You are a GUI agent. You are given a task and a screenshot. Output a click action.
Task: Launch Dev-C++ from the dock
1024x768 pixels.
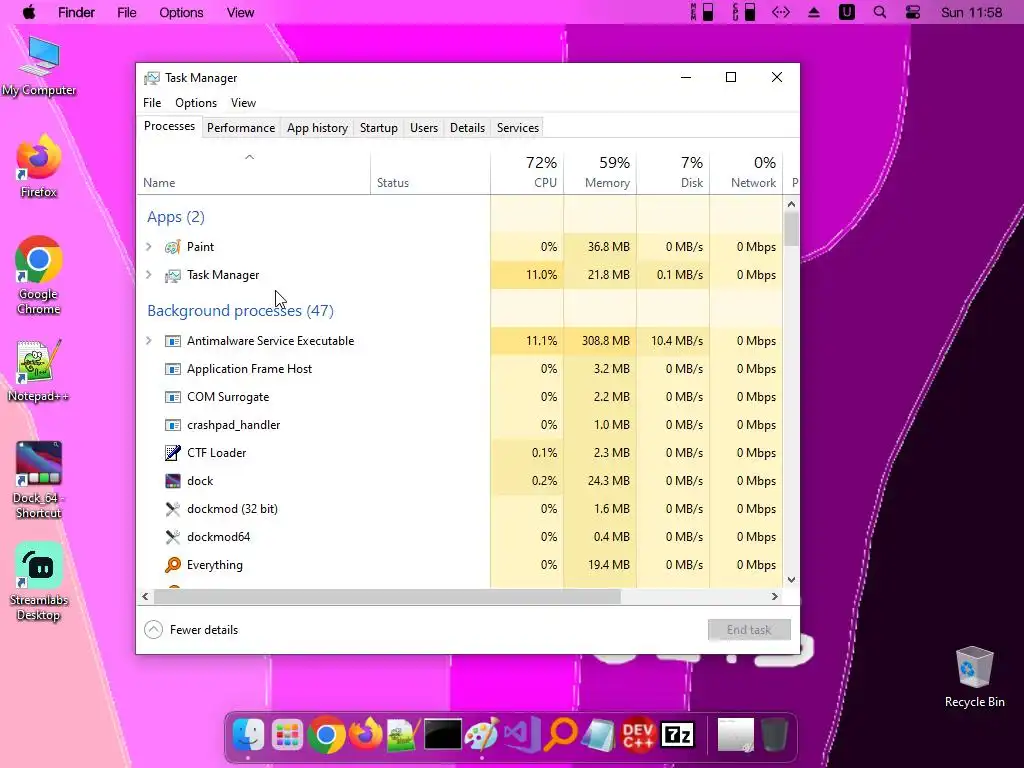tap(638, 735)
